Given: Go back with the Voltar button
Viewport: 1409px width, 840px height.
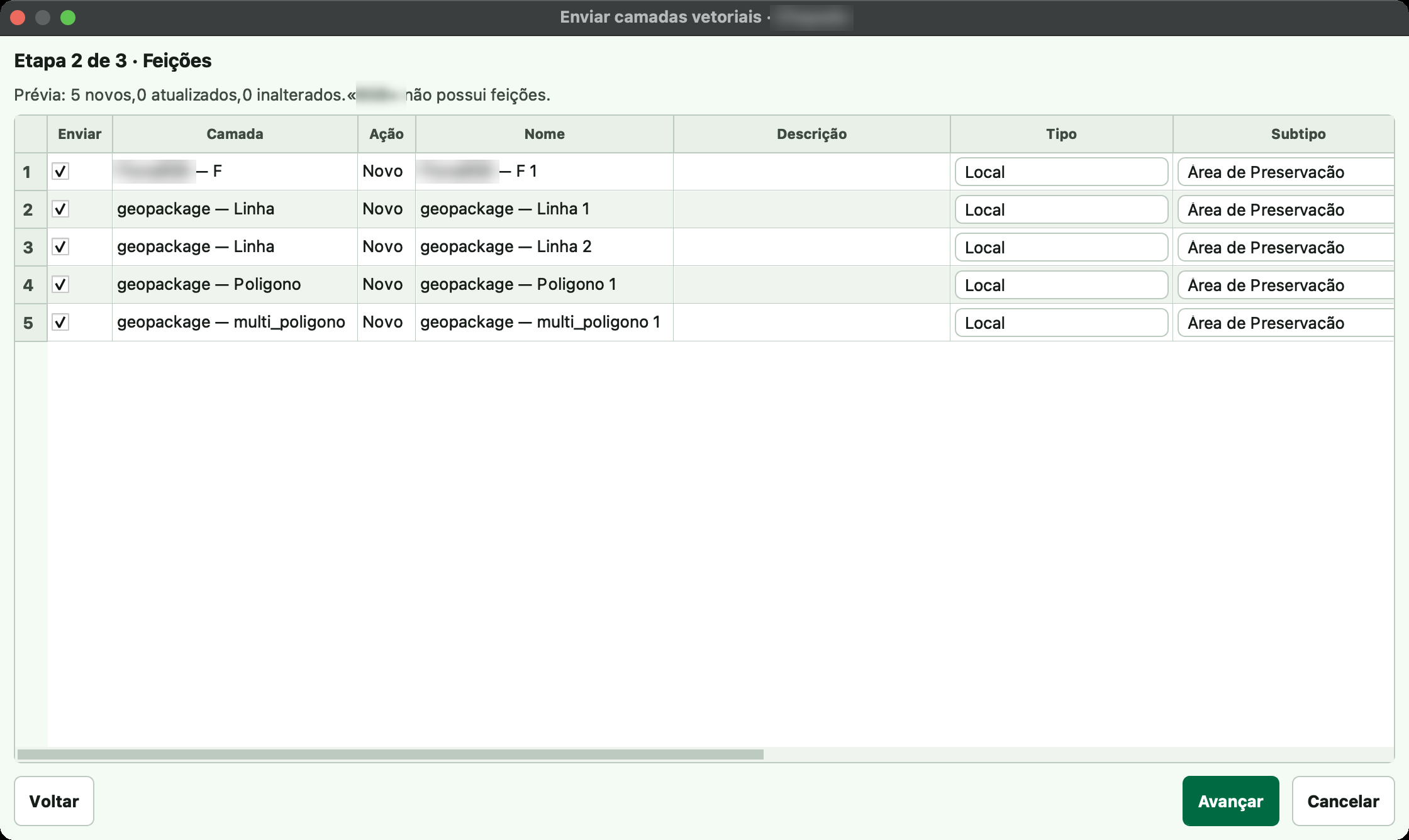Looking at the screenshot, I should [54, 800].
